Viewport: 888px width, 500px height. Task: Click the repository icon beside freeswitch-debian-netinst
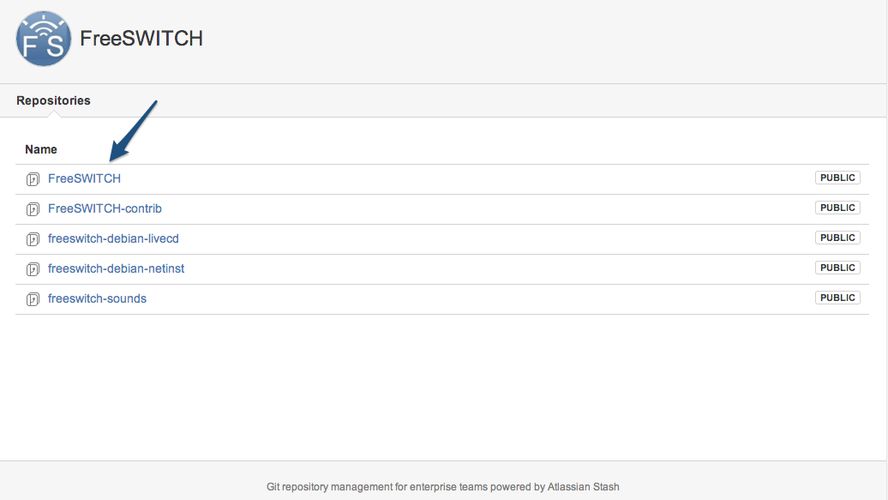click(32, 269)
